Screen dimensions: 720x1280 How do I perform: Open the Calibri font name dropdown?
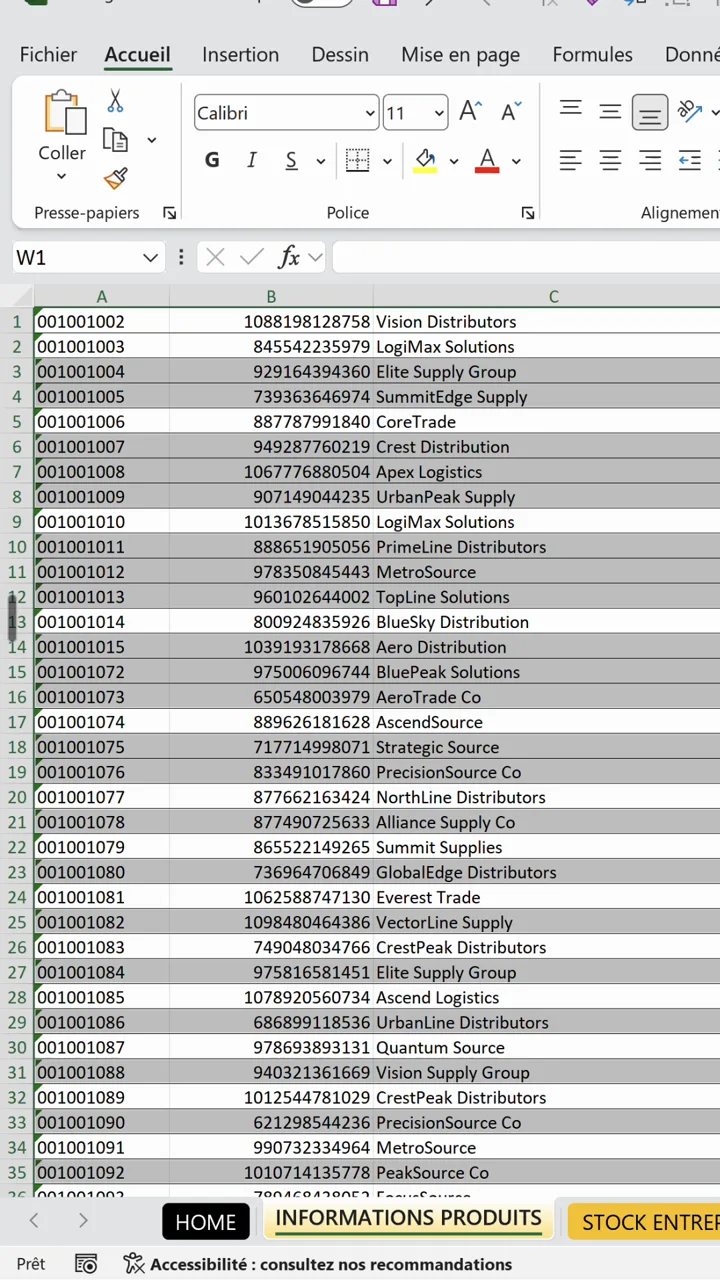(369, 113)
